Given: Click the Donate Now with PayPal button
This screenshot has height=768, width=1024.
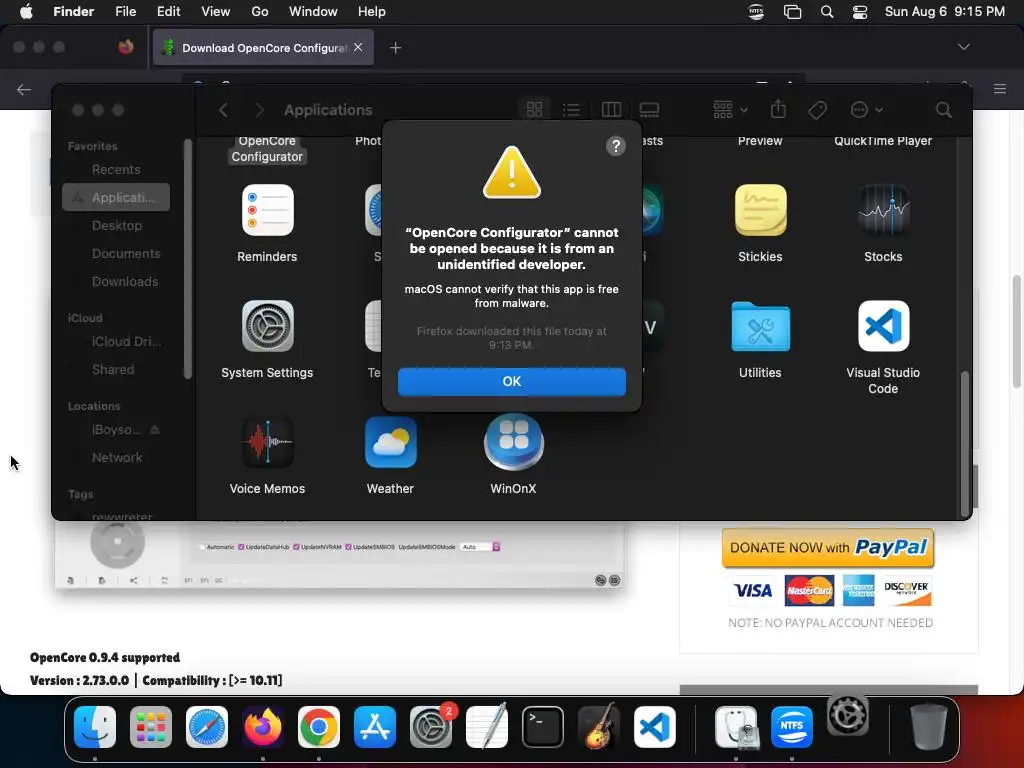Looking at the screenshot, I should tap(828, 548).
